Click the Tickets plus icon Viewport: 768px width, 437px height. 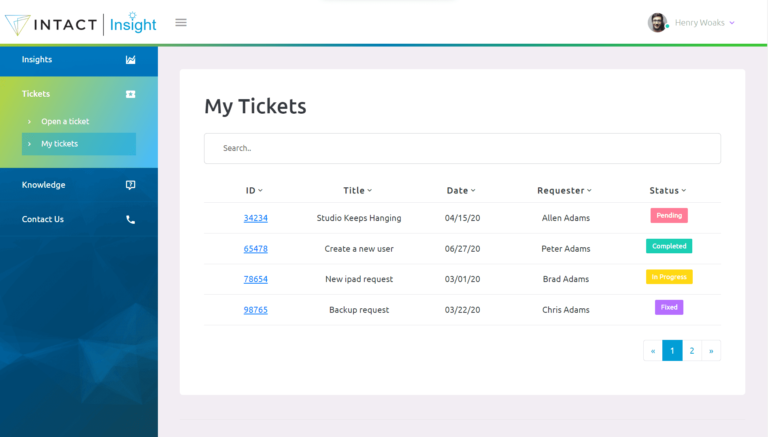(130, 94)
